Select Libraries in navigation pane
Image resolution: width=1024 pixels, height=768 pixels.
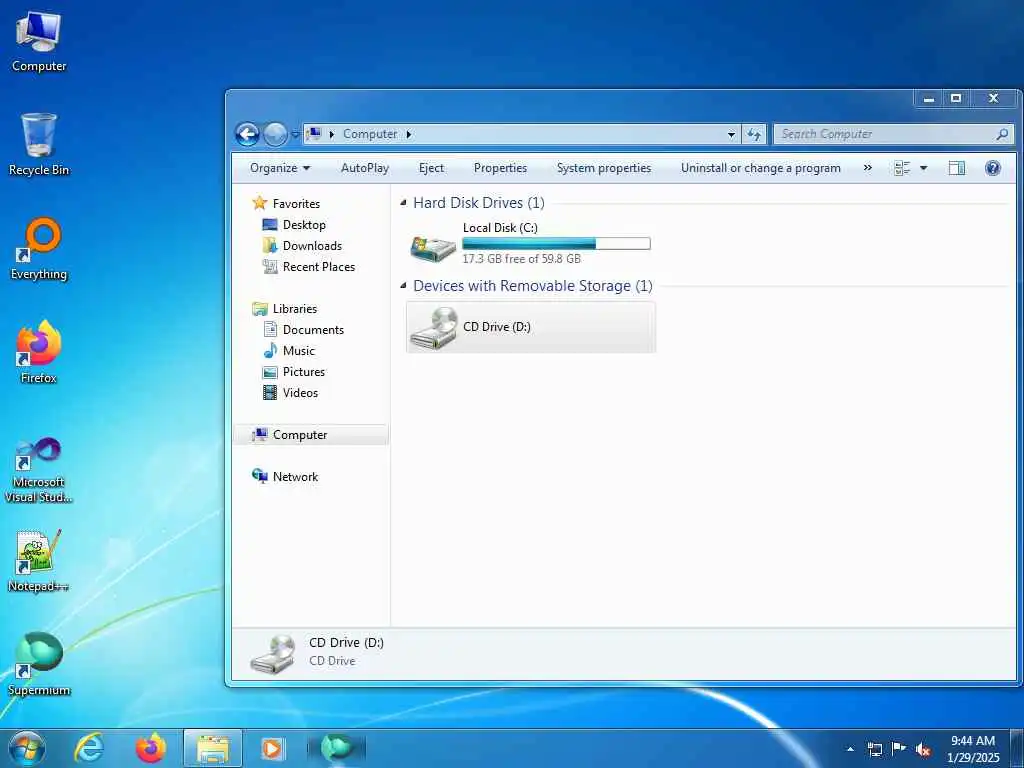click(295, 309)
